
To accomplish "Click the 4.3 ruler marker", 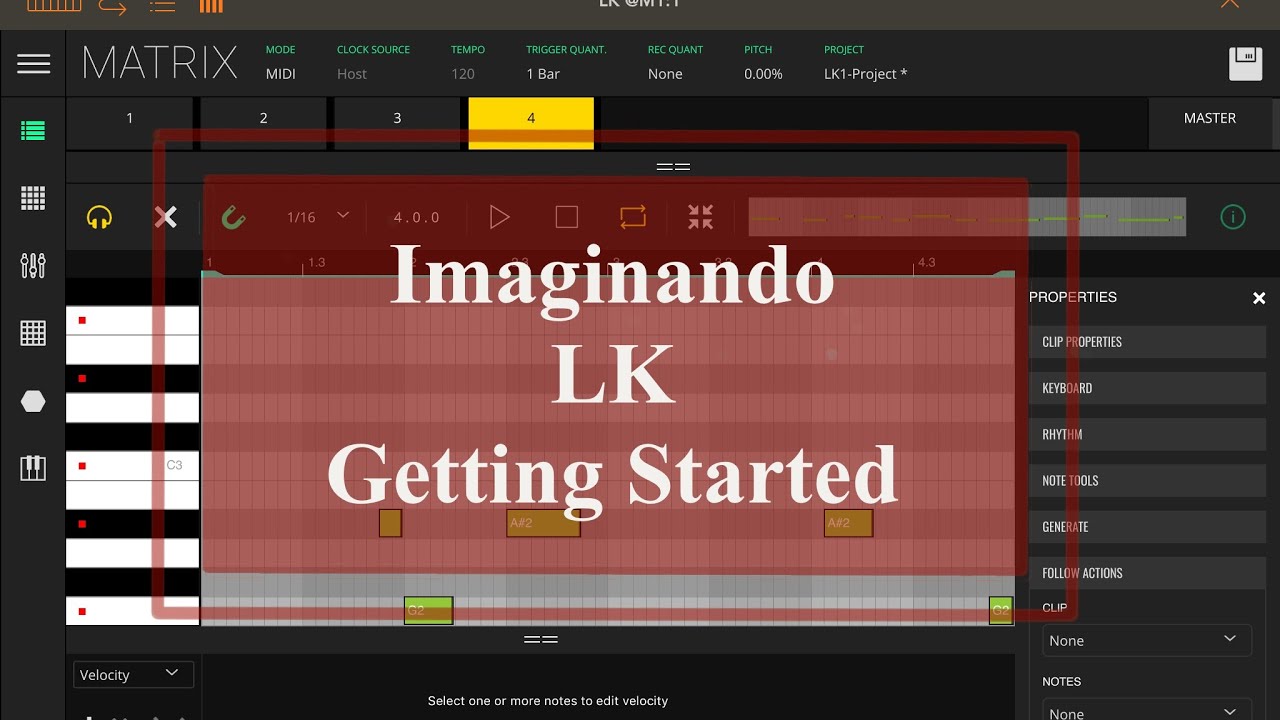I will [x=926, y=263].
